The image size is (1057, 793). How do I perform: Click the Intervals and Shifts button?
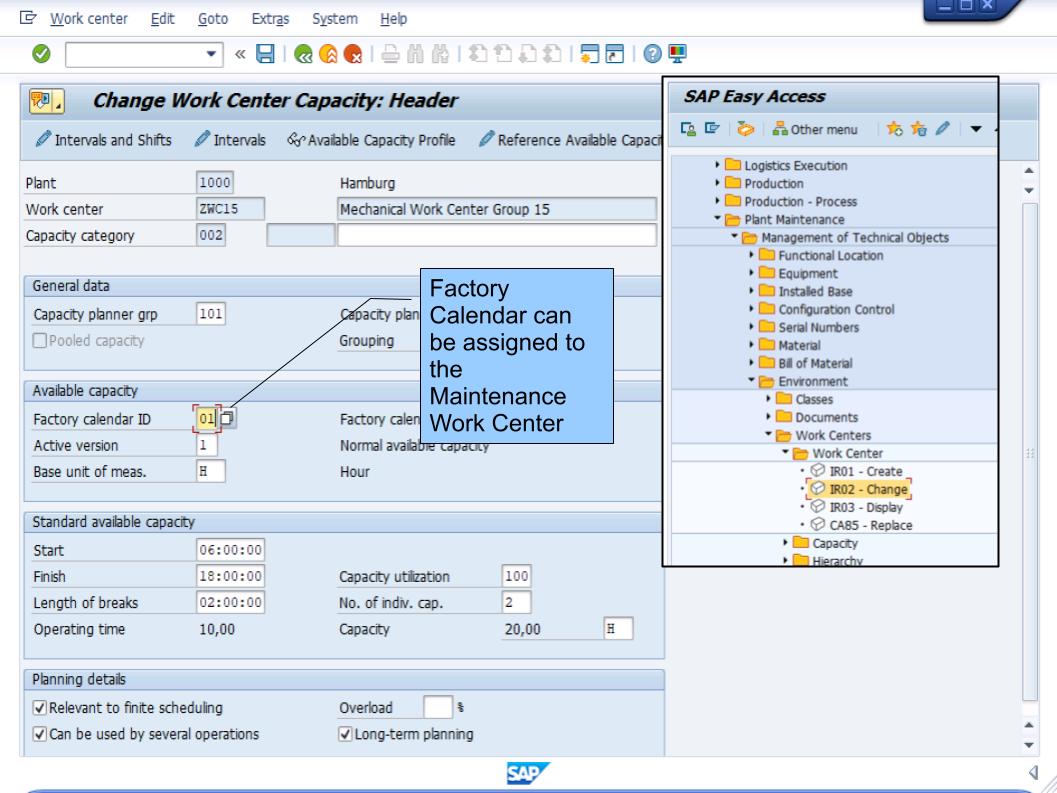click(103, 140)
